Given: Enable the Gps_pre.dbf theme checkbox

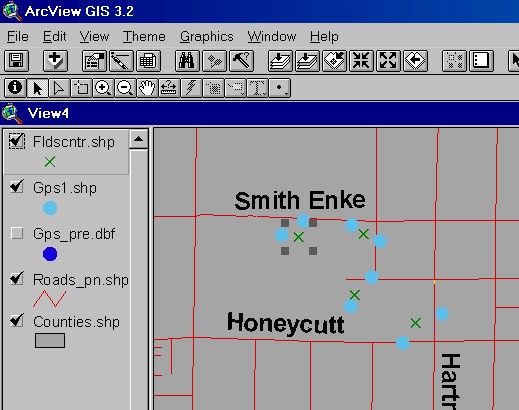Looking at the screenshot, I should 17,233.
